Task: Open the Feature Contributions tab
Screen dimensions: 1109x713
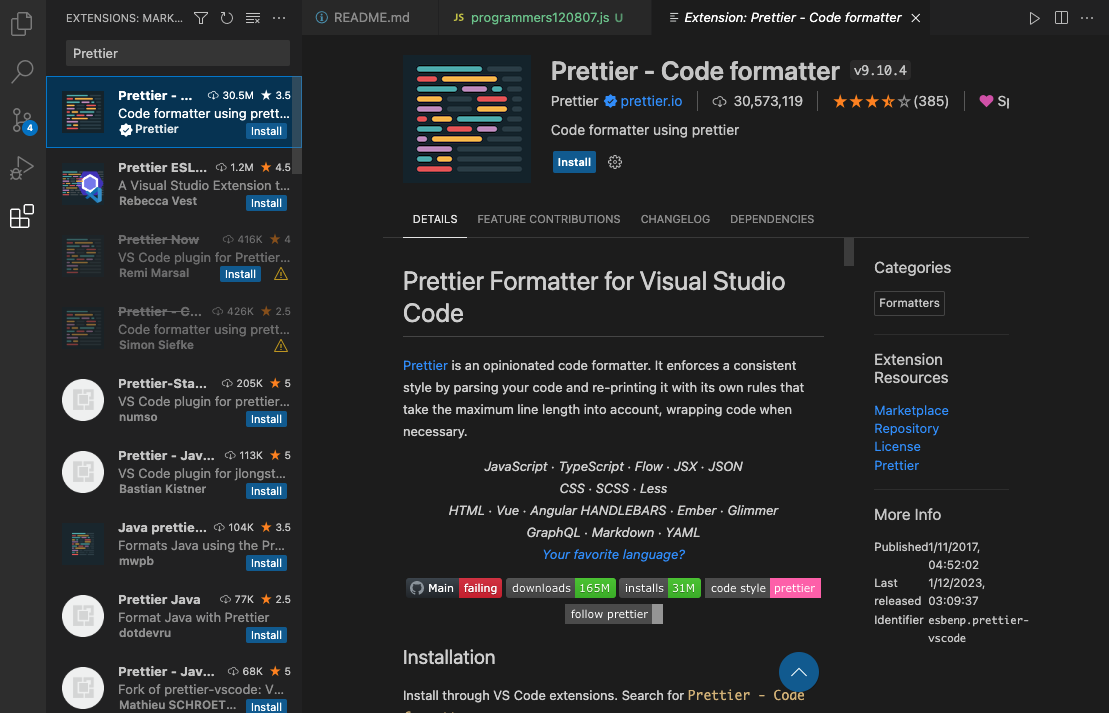Action: tap(548, 219)
